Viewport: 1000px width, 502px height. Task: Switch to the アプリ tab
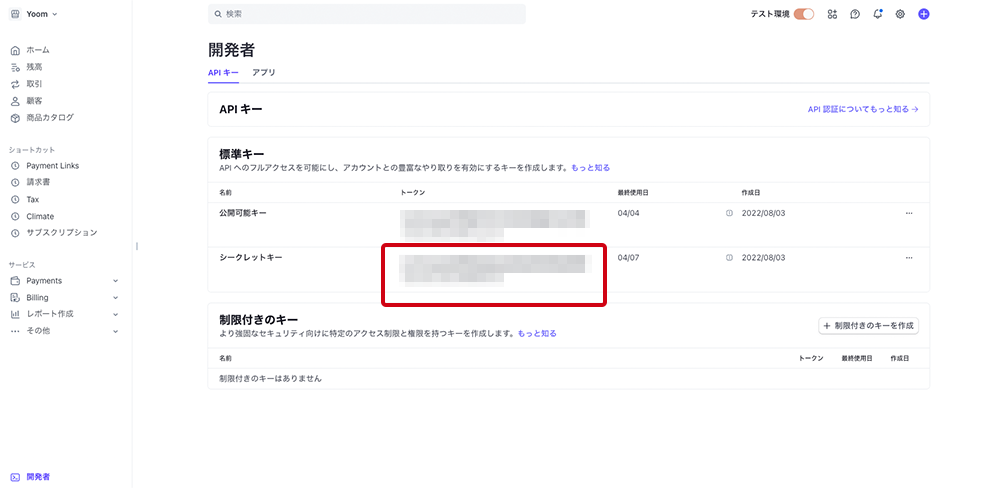[264, 73]
